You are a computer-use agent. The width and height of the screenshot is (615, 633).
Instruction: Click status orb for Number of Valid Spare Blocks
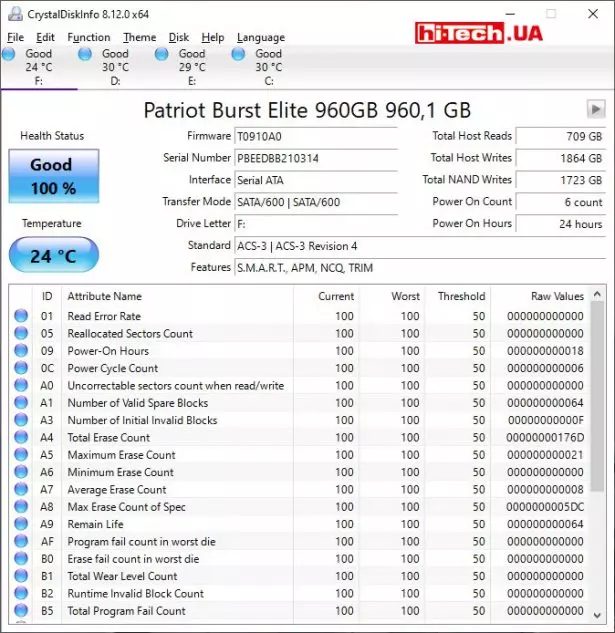tap(21, 402)
